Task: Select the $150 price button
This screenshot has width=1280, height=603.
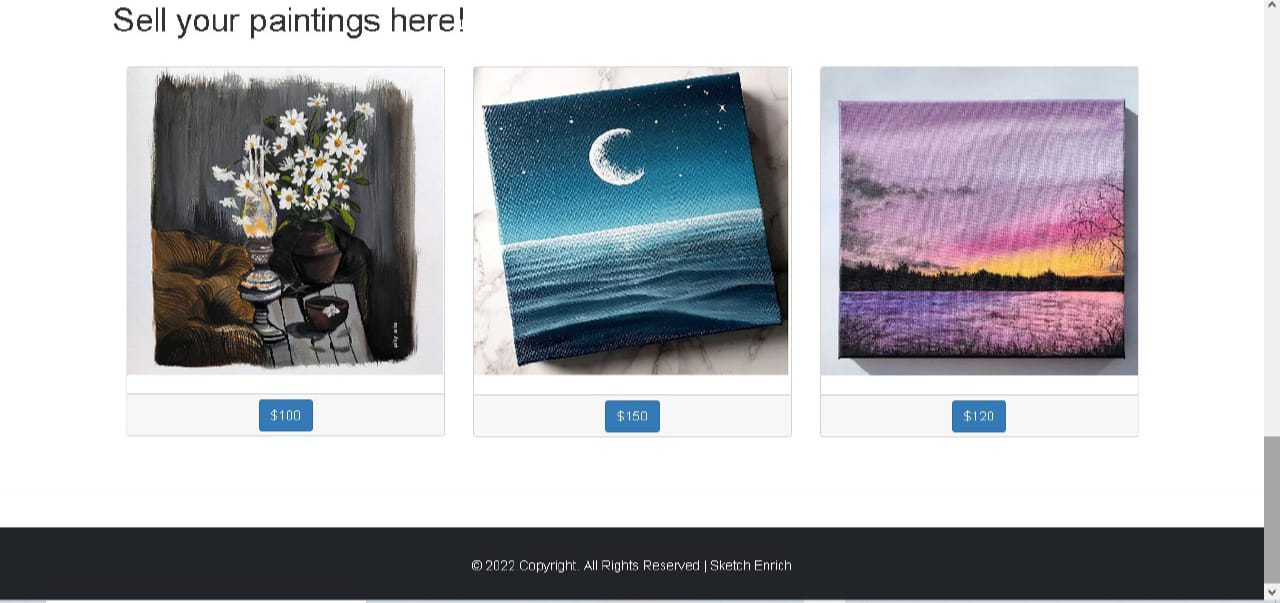Action: coord(632,416)
